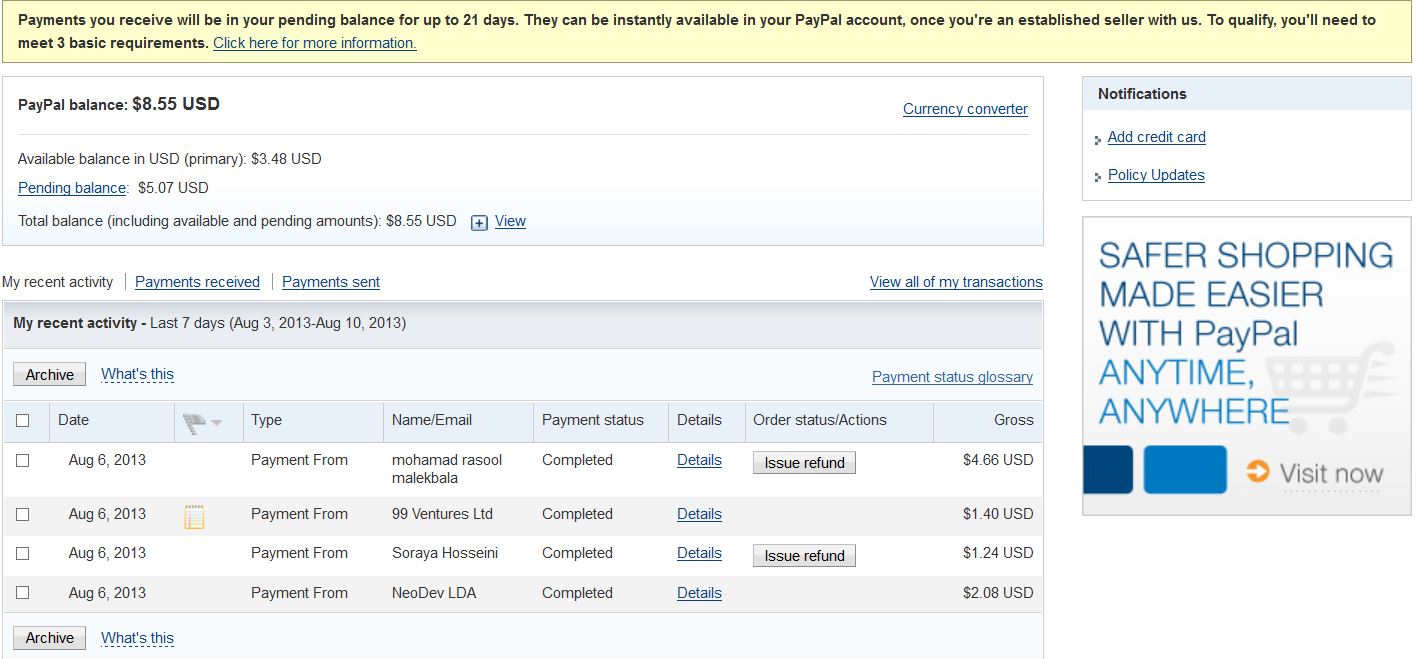Tick the Soraya Hosseini row checkbox
This screenshot has height=659, width=1425.
(x=23, y=553)
